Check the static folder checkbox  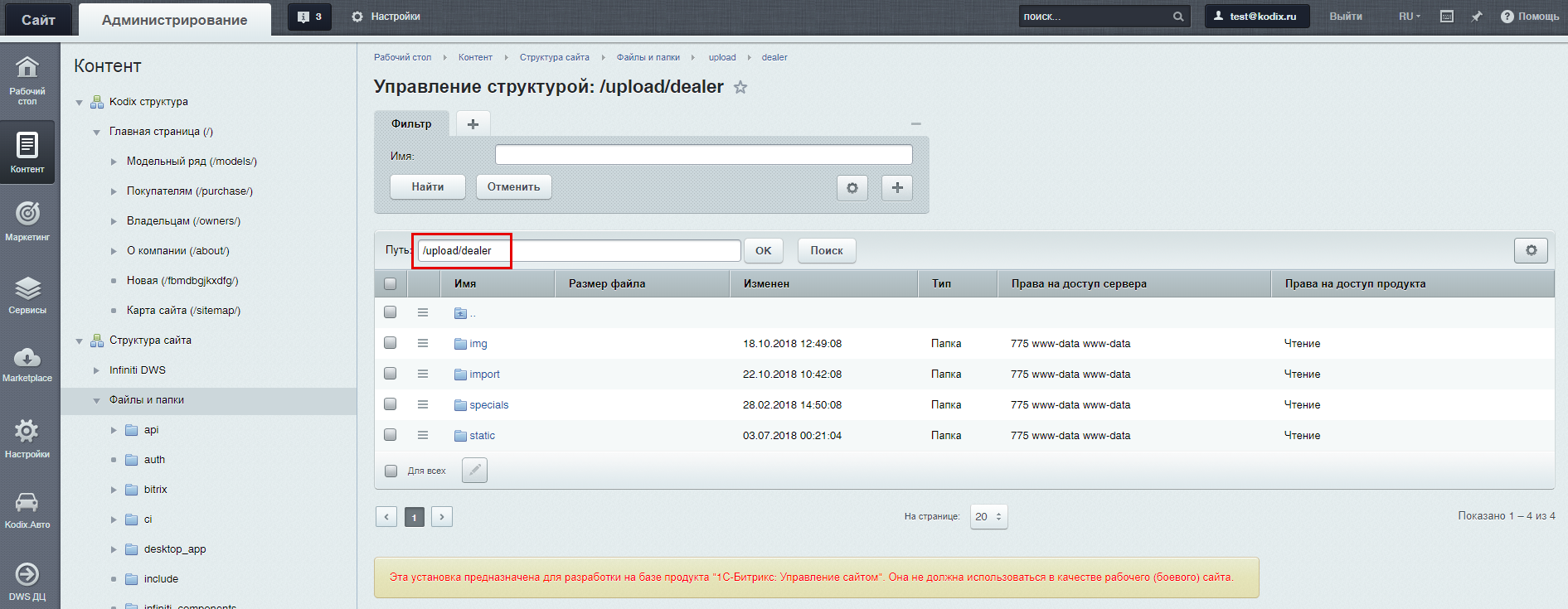391,435
